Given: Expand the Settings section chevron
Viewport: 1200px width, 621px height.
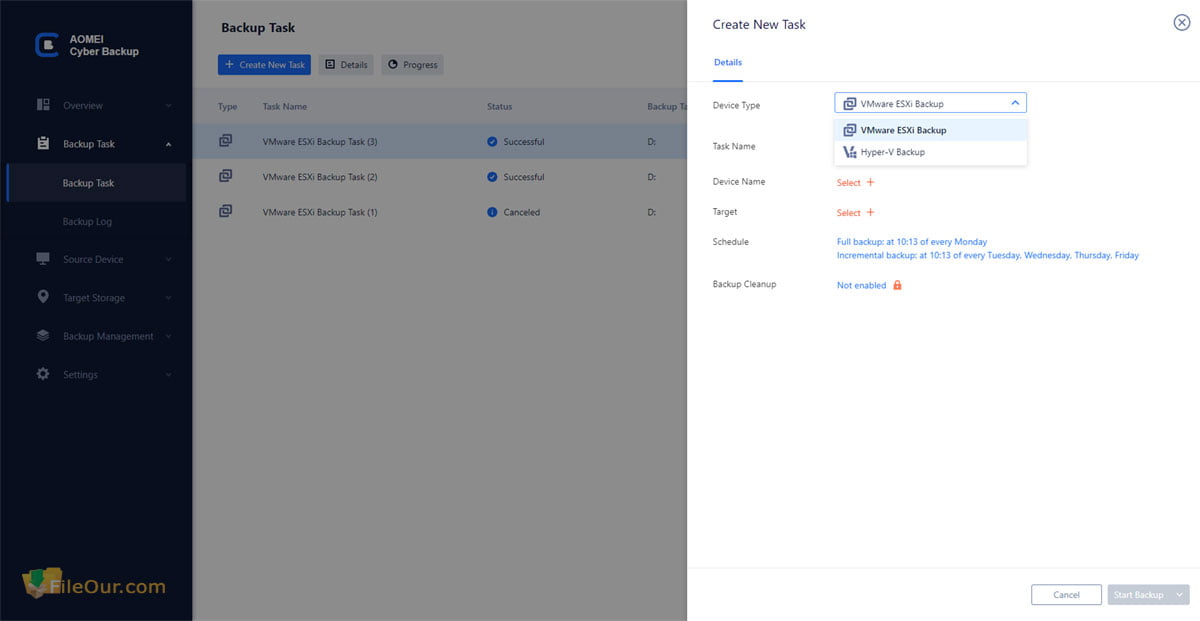Looking at the screenshot, I should [x=168, y=375].
